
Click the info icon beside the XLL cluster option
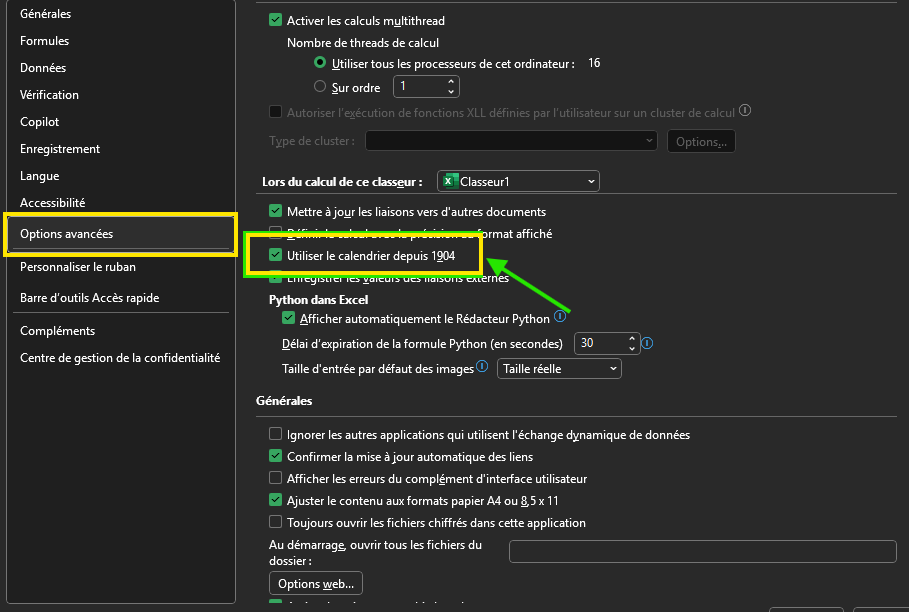pyautogui.click(x=745, y=112)
